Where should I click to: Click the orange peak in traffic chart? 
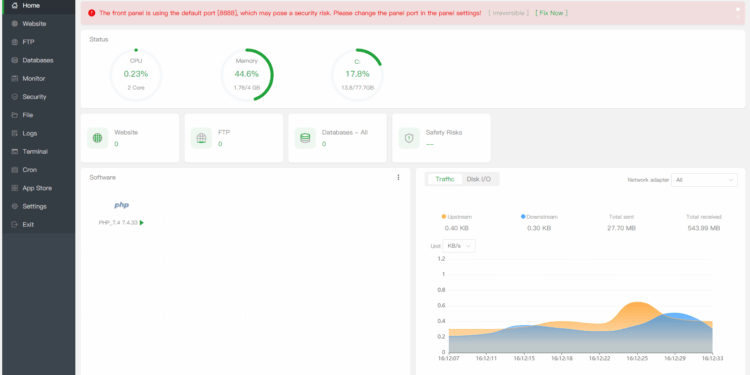(637, 303)
